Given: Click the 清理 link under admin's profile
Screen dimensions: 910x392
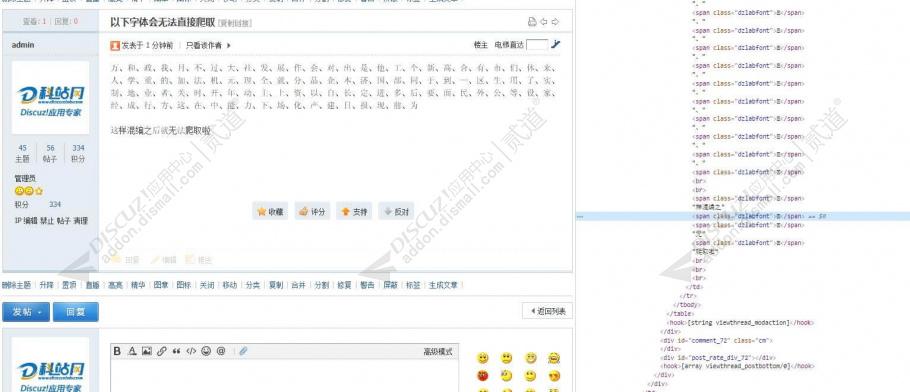Looking at the screenshot, I should [80, 221].
